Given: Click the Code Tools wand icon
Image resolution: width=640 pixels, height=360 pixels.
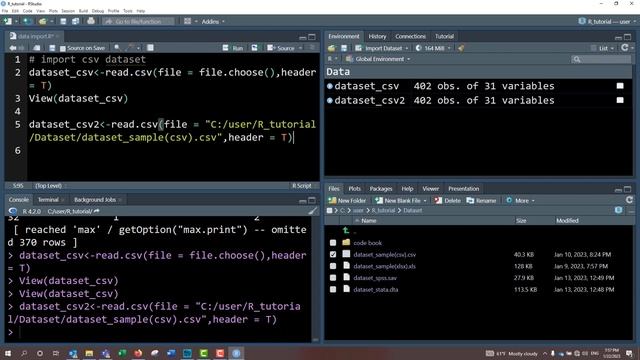Looking at the screenshot, I should (130, 48).
